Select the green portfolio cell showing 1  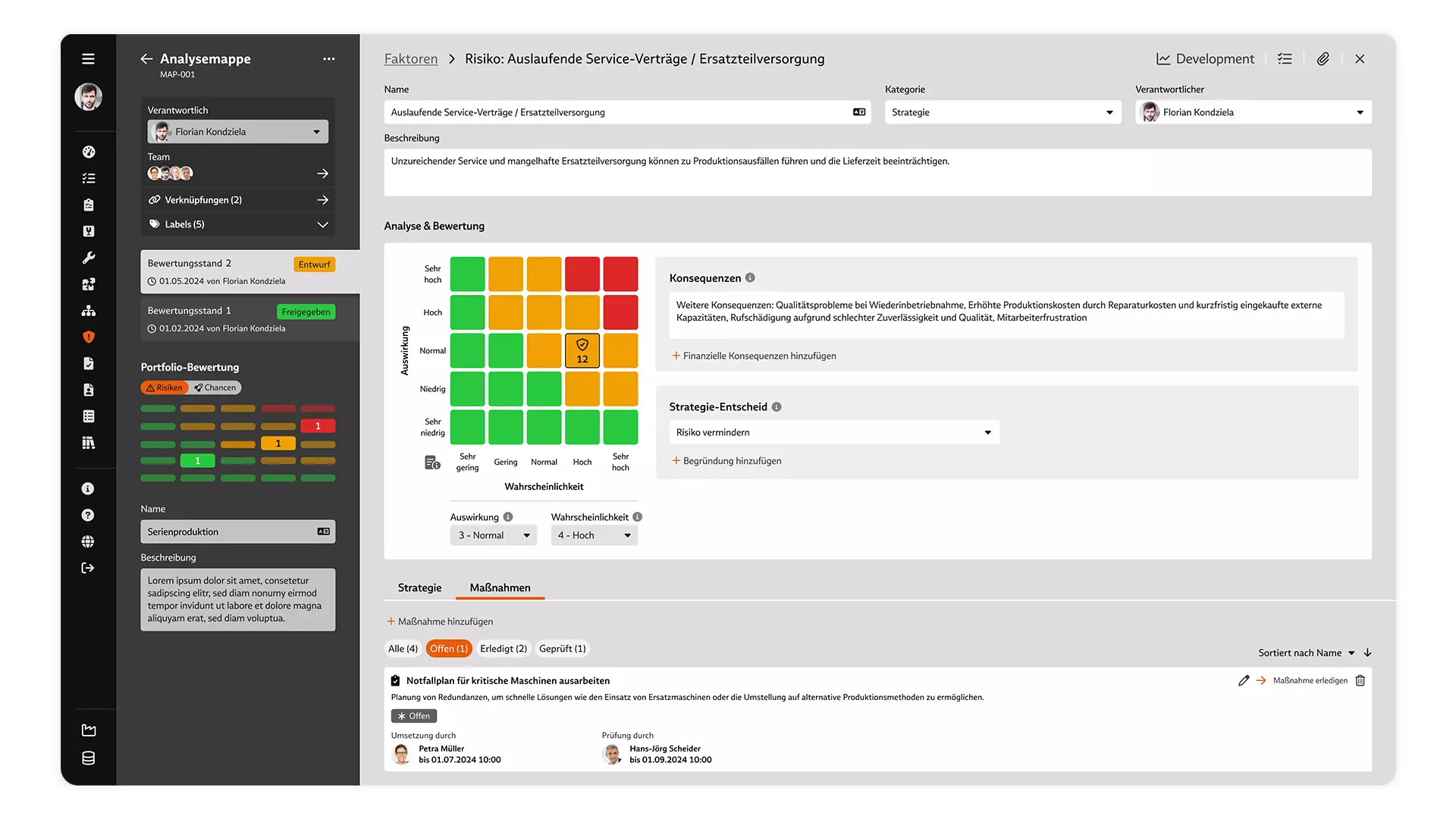[197, 460]
